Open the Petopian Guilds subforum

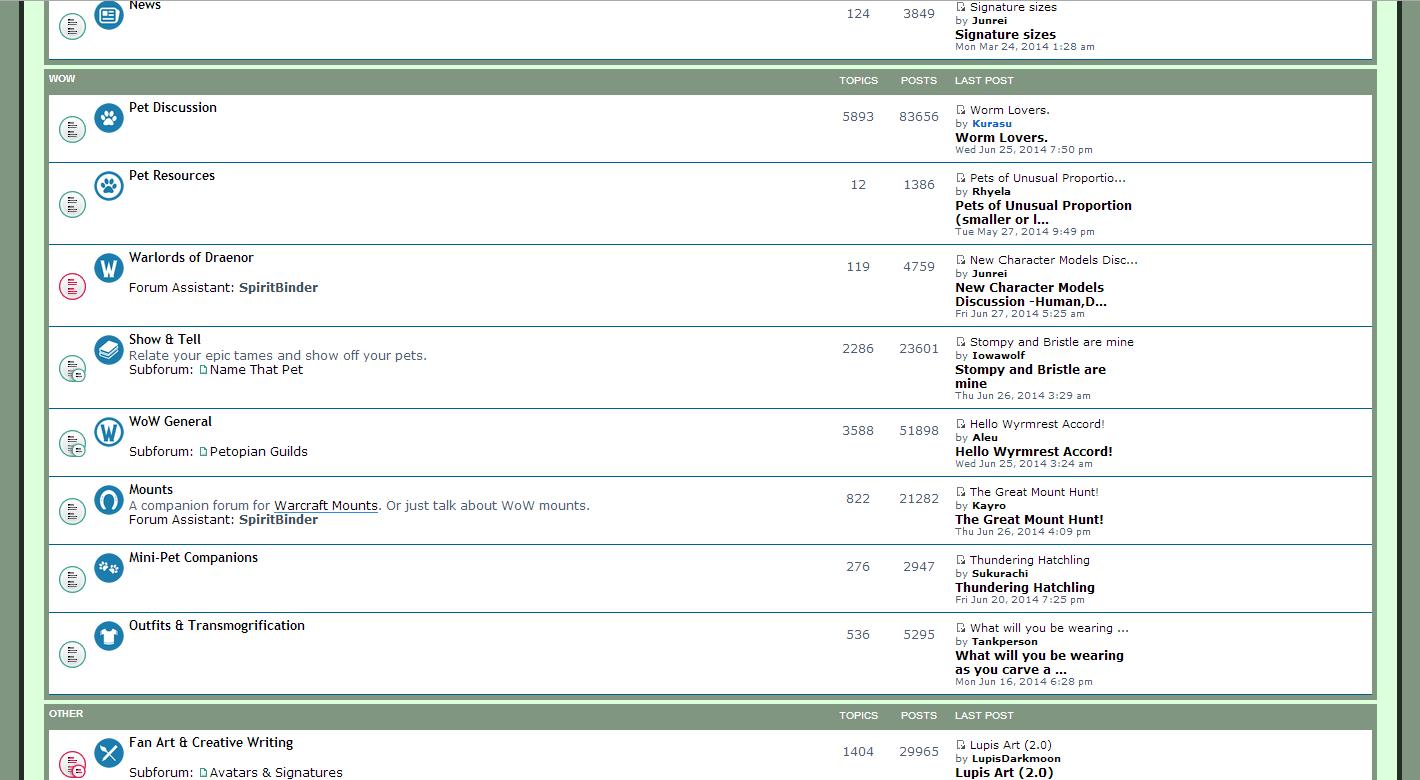(x=258, y=452)
